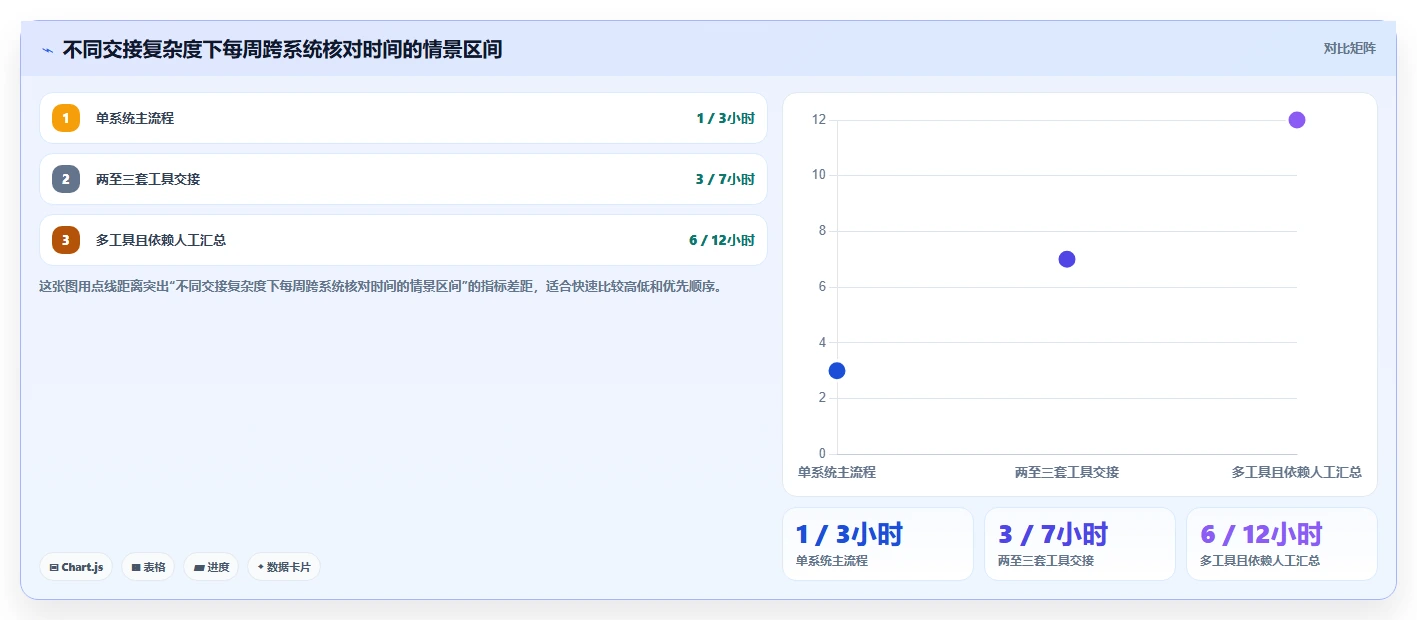Click the 3 / 7小时 value in list
The height and width of the screenshot is (620, 1417).
tap(725, 179)
